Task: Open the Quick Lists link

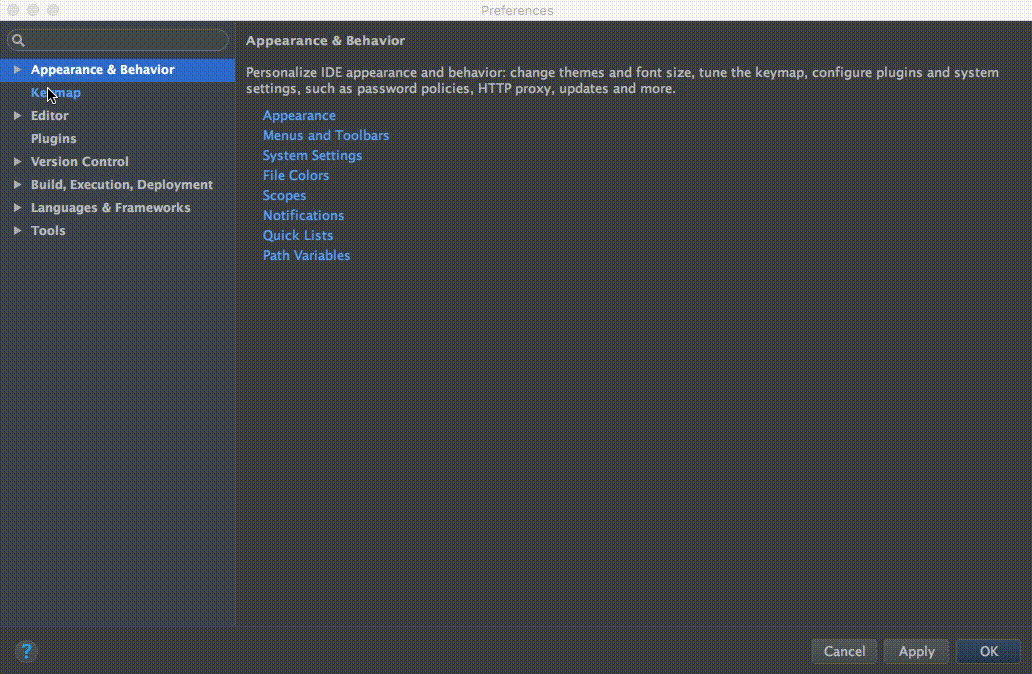Action: (298, 235)
